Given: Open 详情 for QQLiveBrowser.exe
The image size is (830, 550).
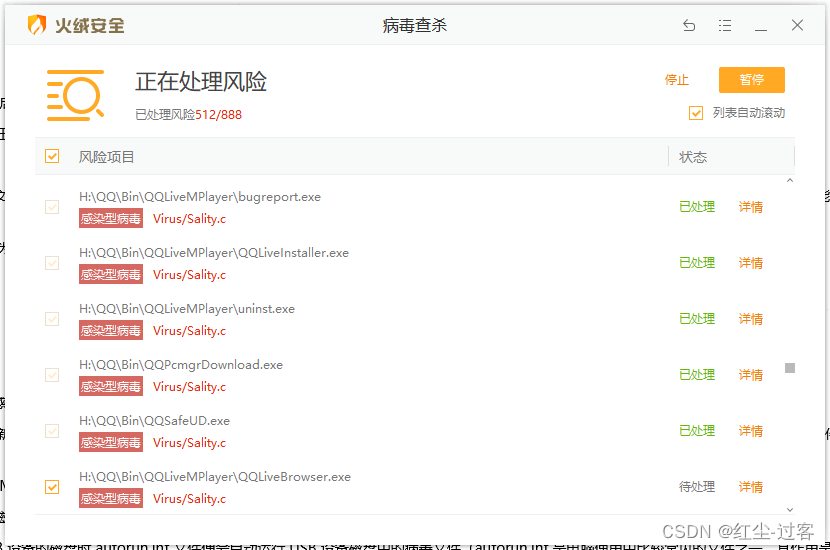Looking at the screenshot, I should [x=751, y=487].
